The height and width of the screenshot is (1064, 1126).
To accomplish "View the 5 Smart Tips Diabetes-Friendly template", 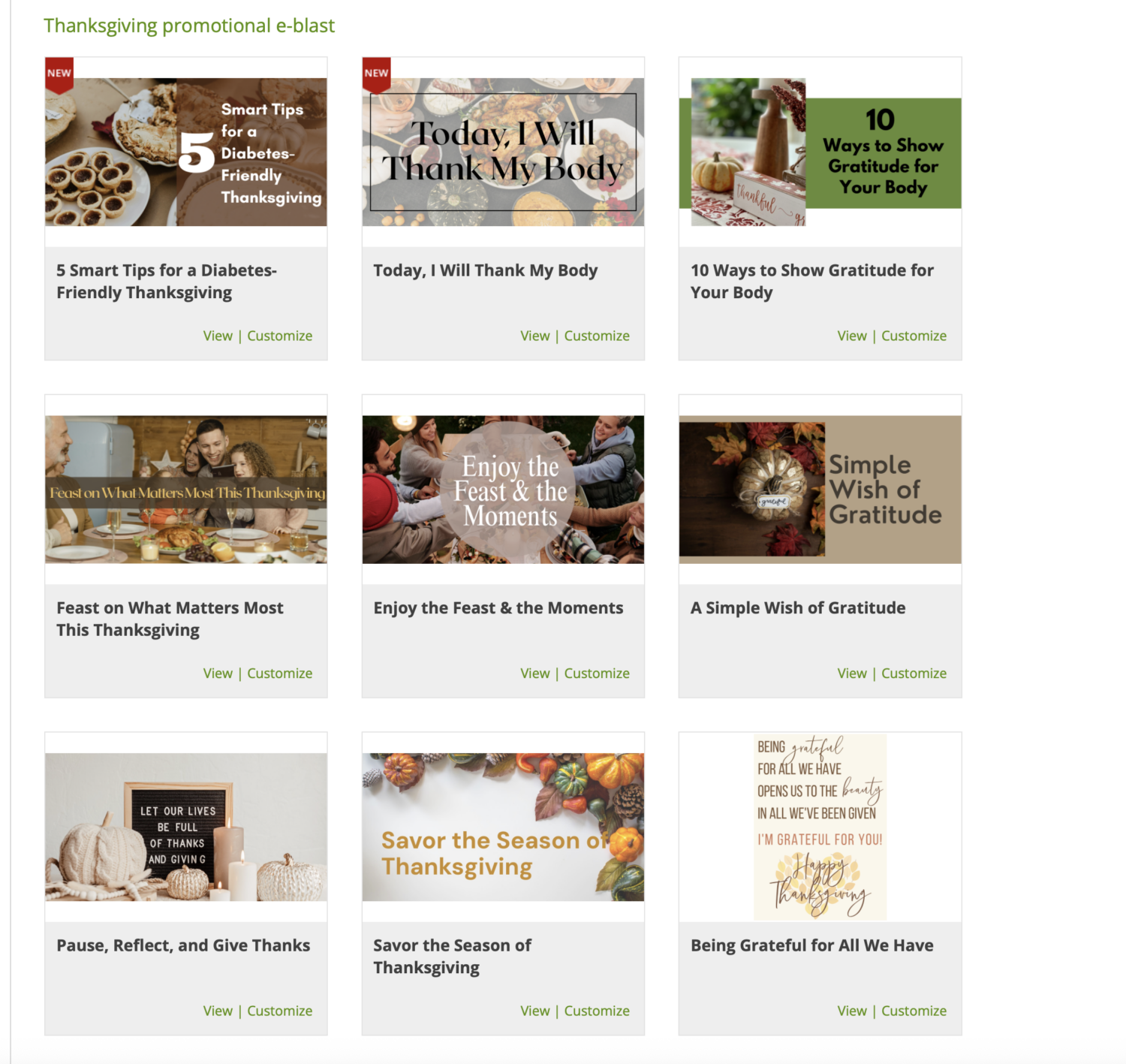I will [x=218, y=336].
